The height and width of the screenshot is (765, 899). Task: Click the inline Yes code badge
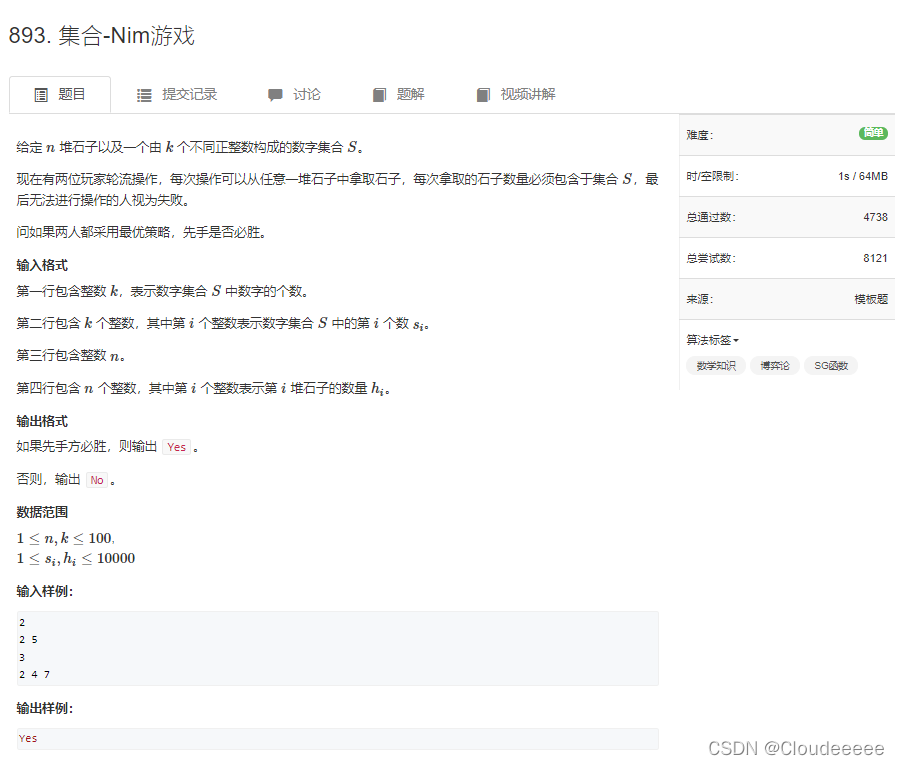click(x=176, y=447)
